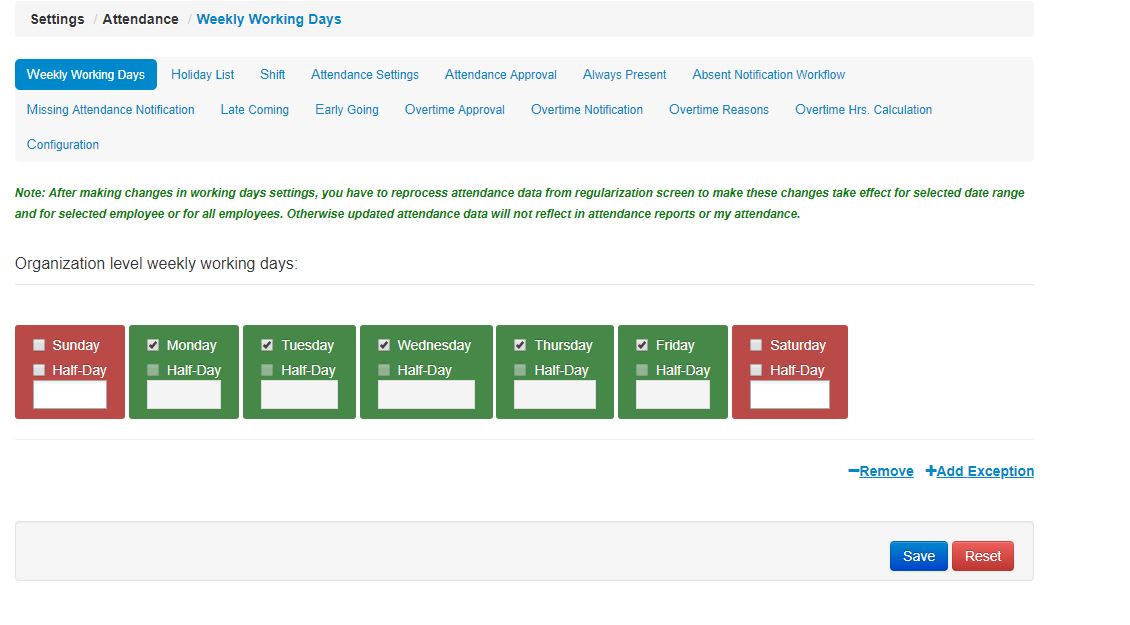
Task: Switch to the Shift tab
Action: tap(272, 75)
